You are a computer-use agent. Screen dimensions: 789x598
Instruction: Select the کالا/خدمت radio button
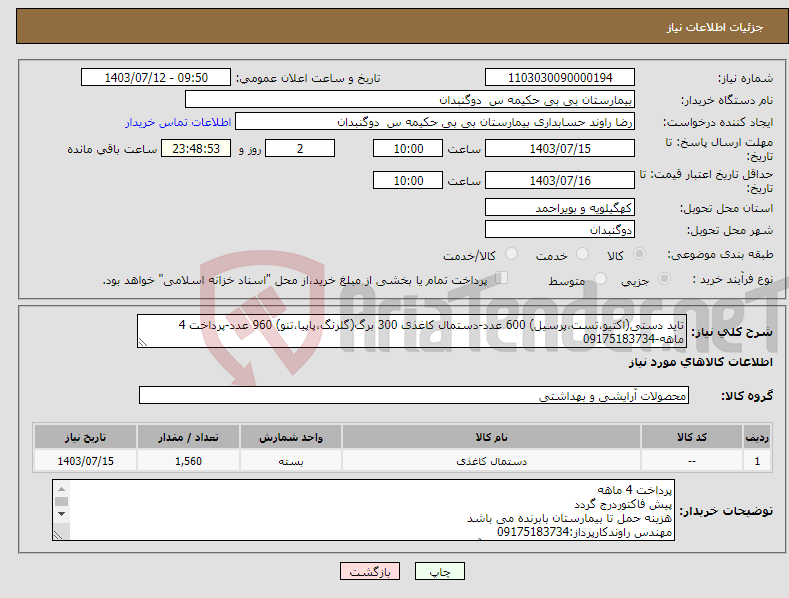(x=511, y=254)
